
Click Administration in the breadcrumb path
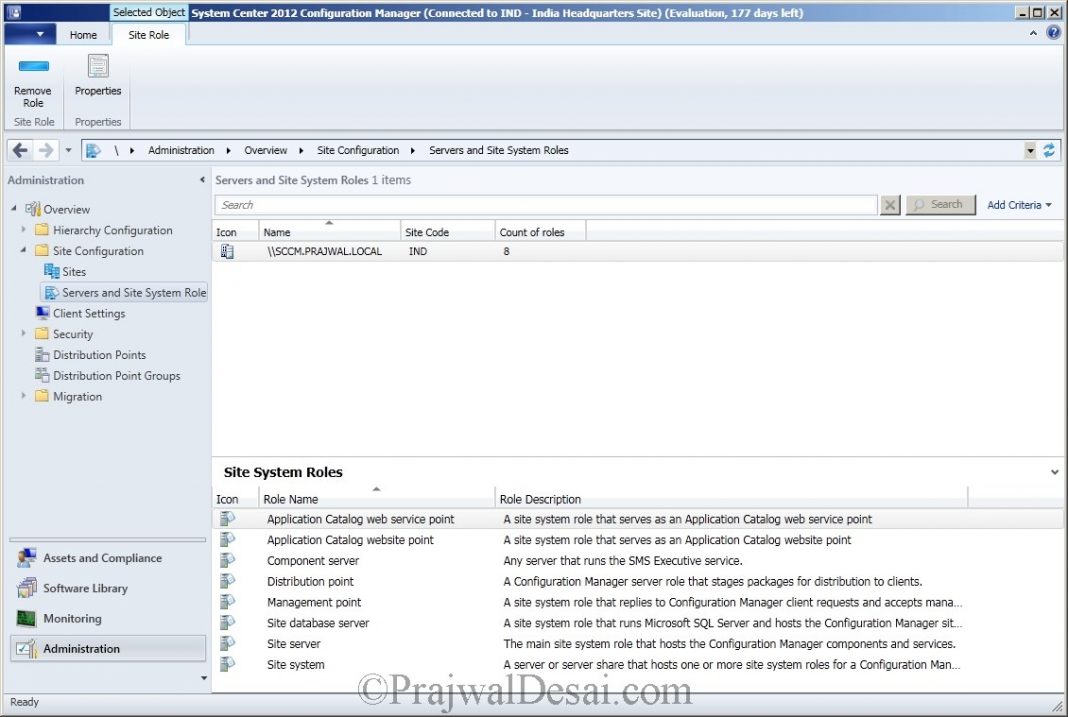(181, 150)
